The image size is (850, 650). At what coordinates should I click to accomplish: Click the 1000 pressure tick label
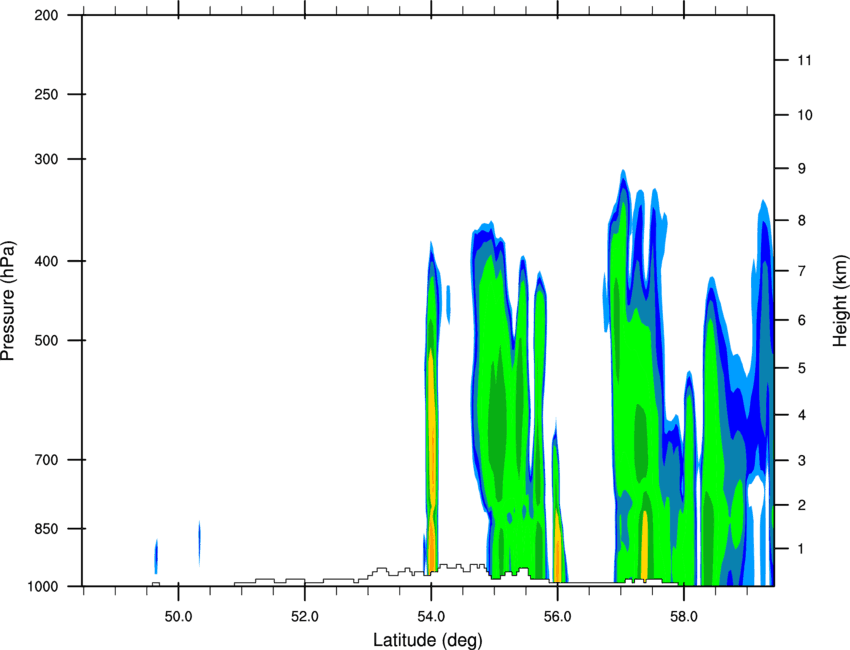tap(43, 586)
